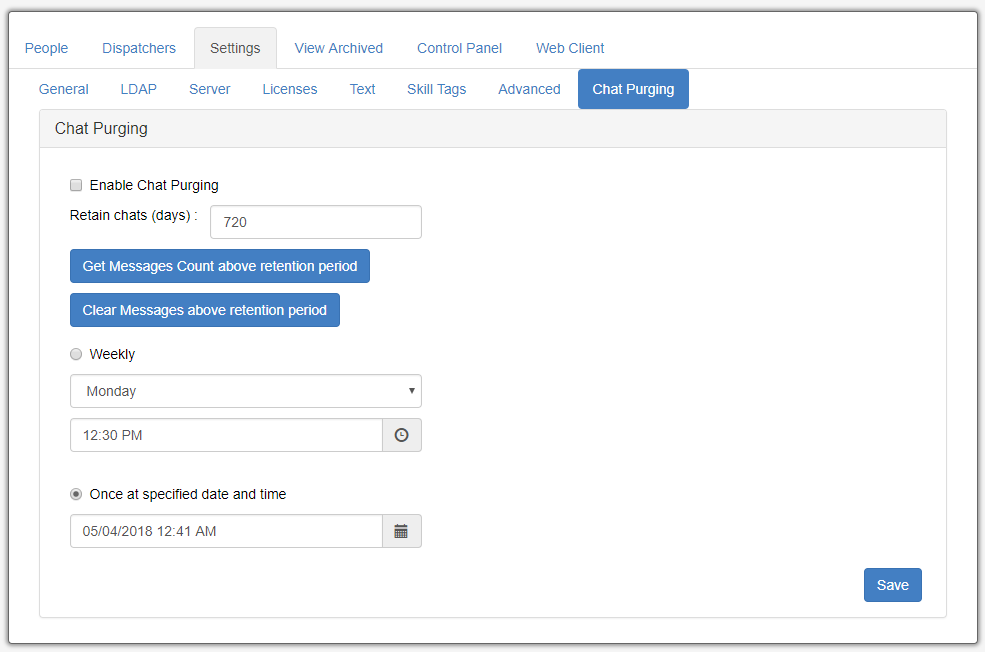Select the Weekly purge schedule option
This screenshot has height=652, width=985.
click(x=76, y=354)
